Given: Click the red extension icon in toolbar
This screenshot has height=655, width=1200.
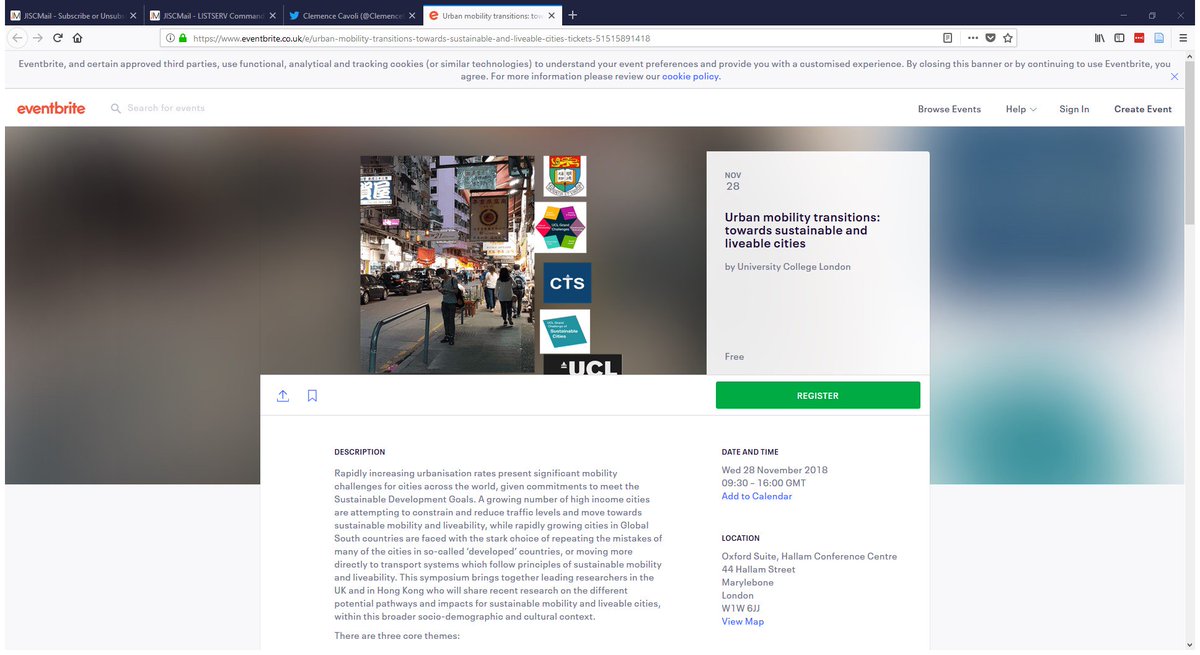Looking at the screenshot, I should 1139,38.
